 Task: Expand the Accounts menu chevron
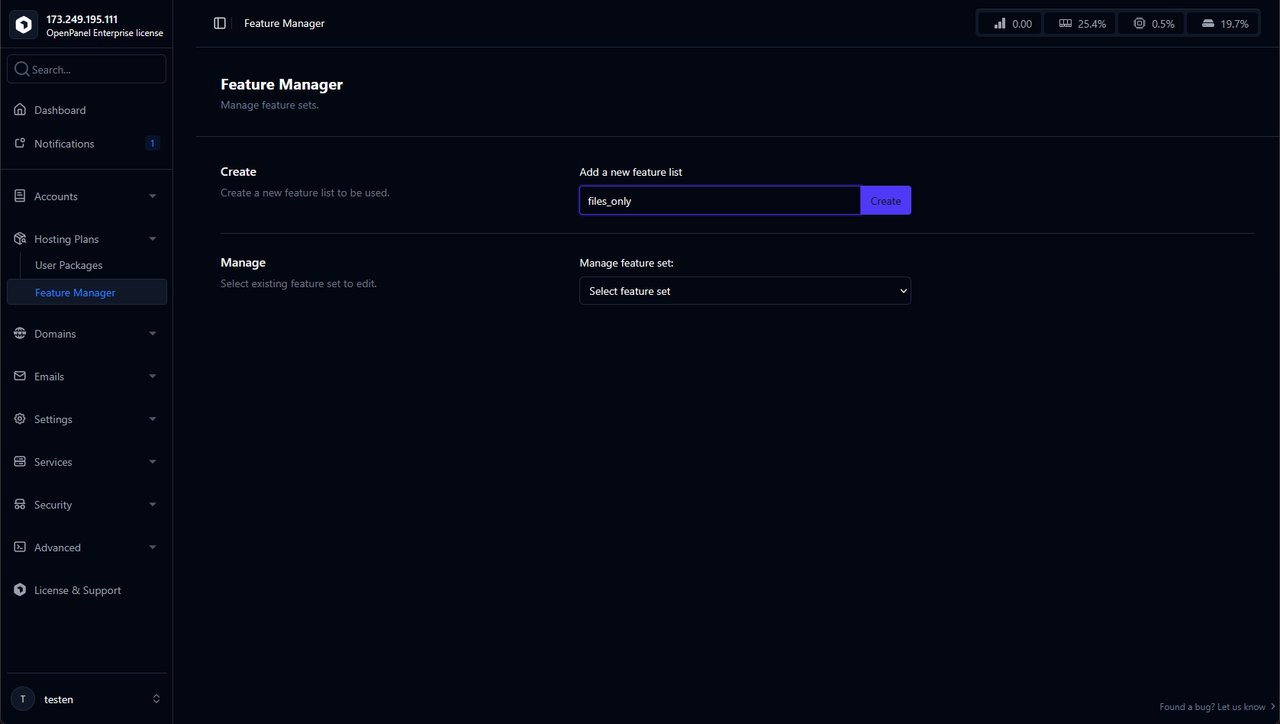tap(153, 197)
